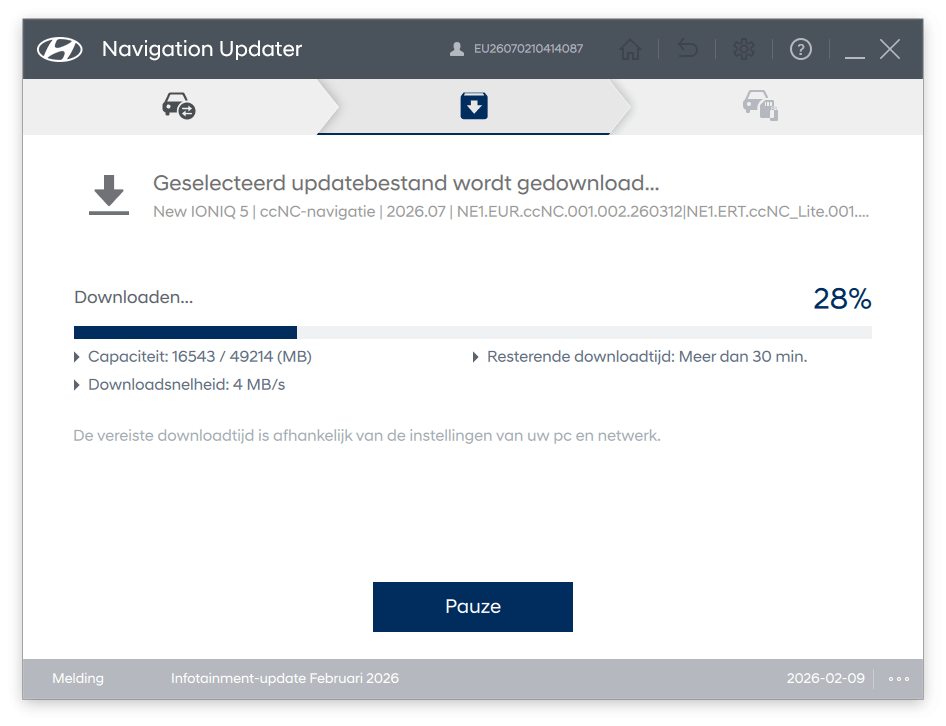Click account ID EU26070210414087
946x726 pixels.
529,49
